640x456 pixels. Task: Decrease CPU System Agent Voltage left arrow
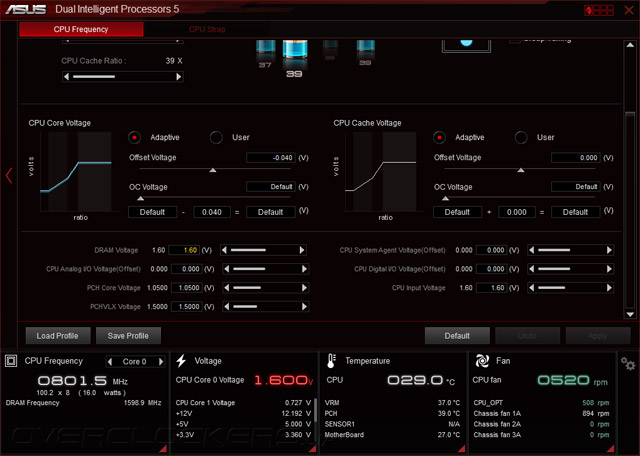531,250
